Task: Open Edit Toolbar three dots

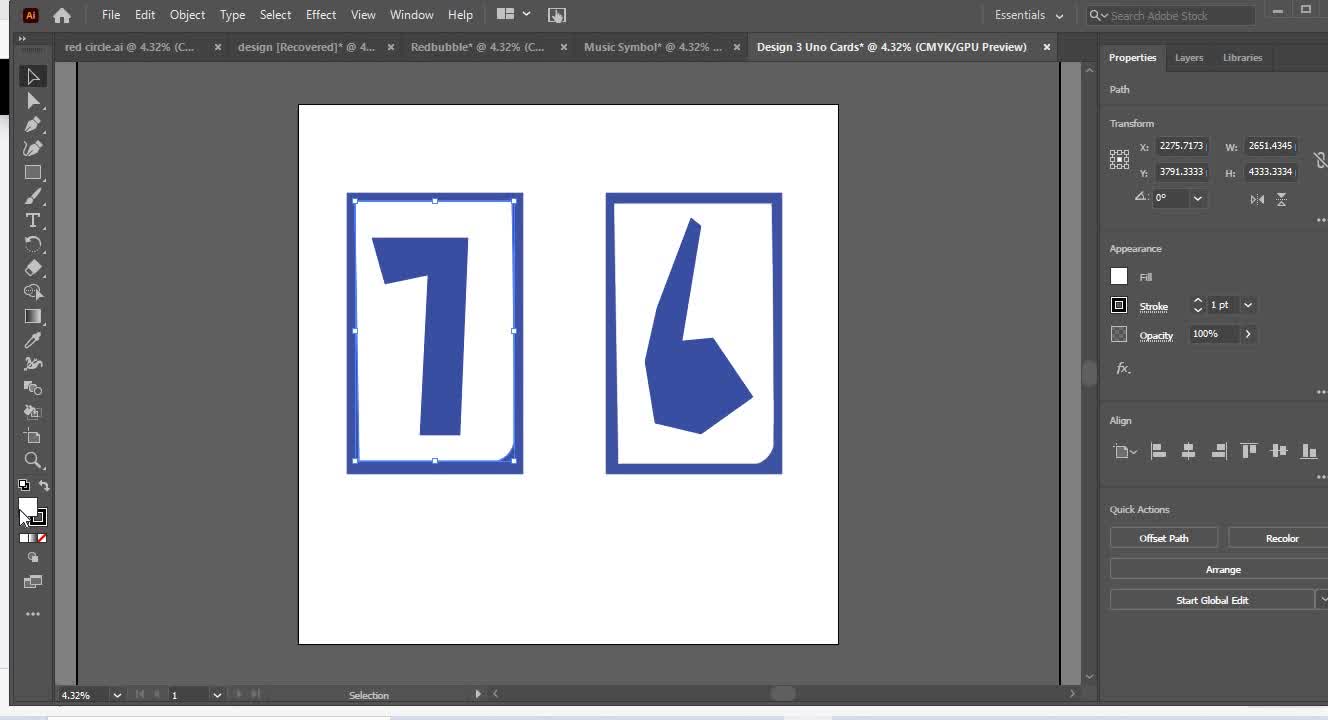Action: (33, 614)
